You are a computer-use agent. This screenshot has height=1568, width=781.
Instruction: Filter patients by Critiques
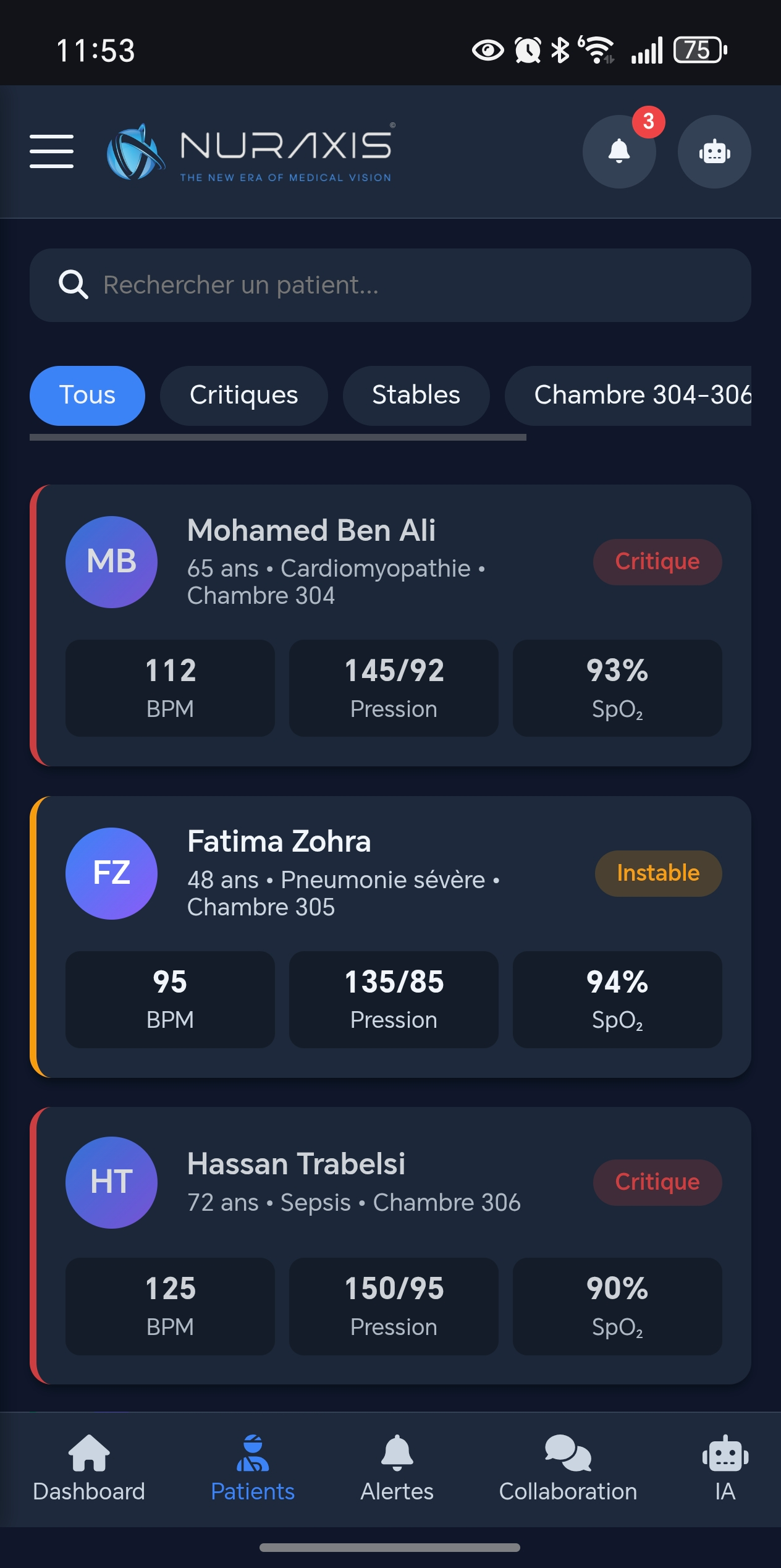coord(243,396)
